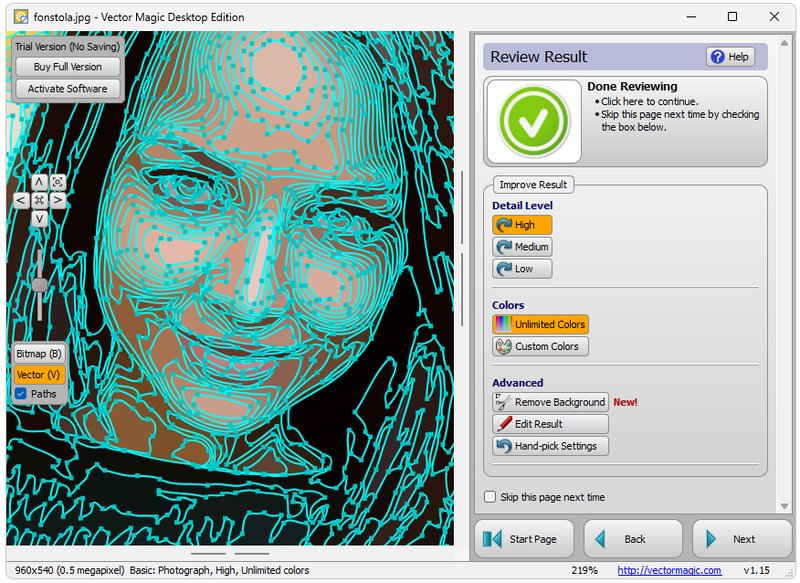Click the zoom slider handle

(x=40, y=285)
